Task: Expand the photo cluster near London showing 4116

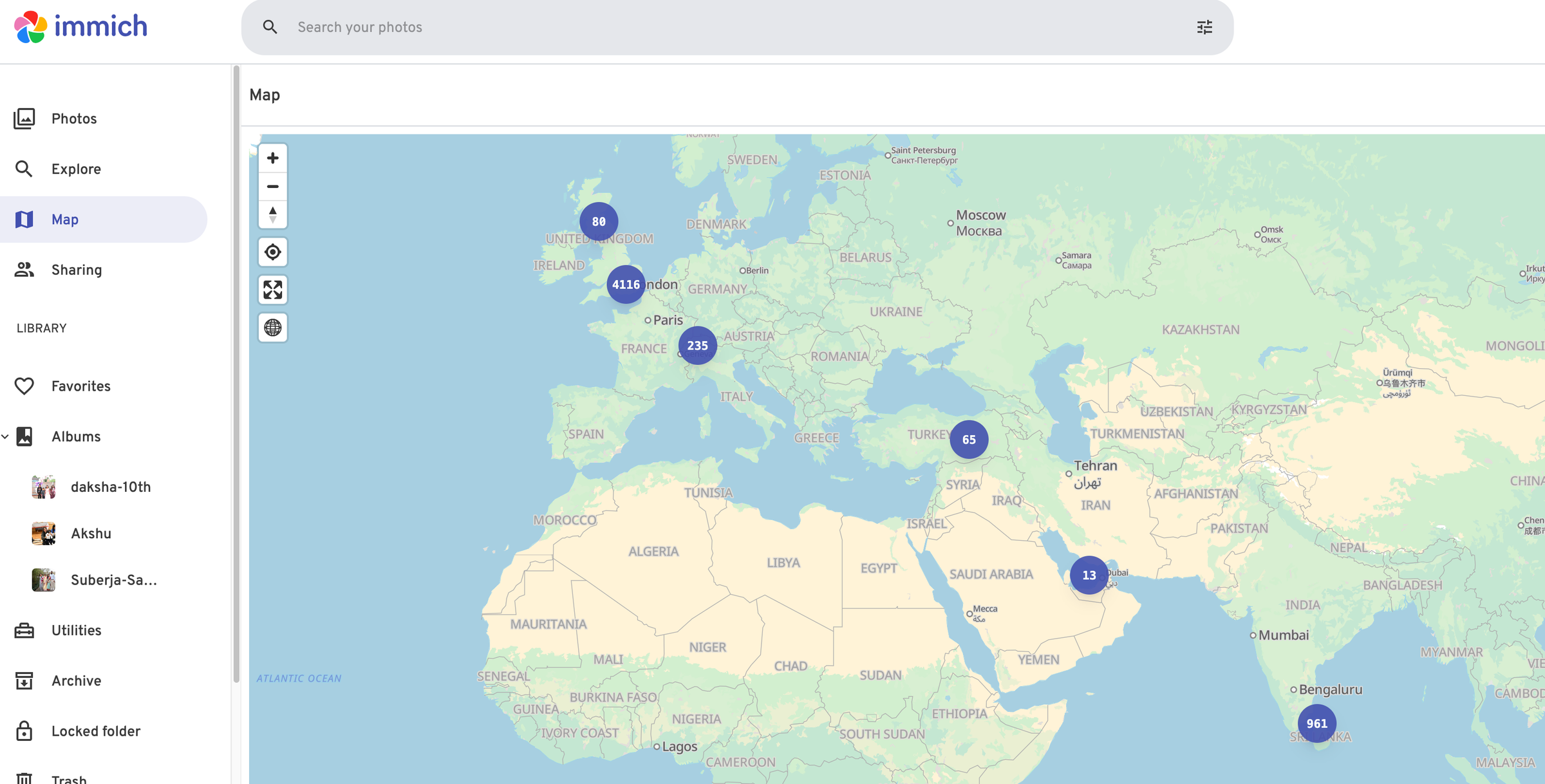Action: (x=626, y=284)
